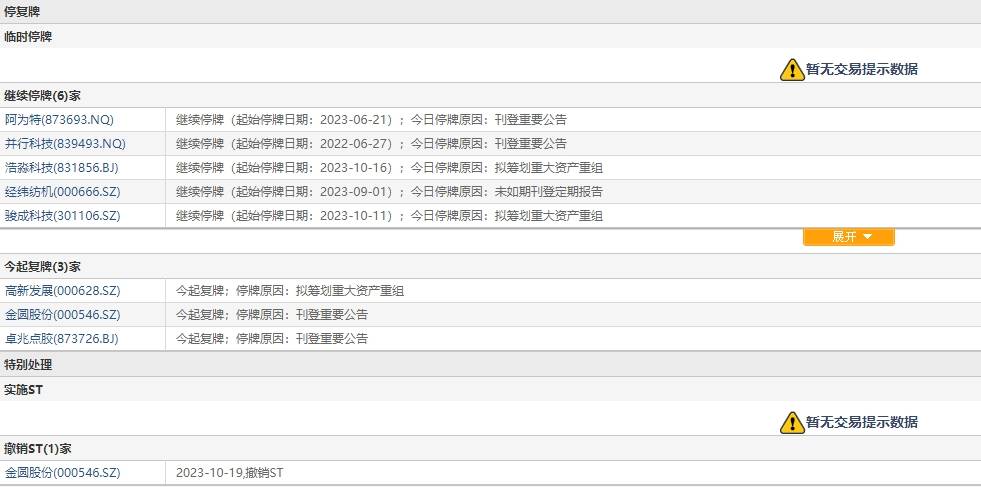Select the 临时停牌 subsection header
Screen dimensions: 981x487
click(28, 36)
